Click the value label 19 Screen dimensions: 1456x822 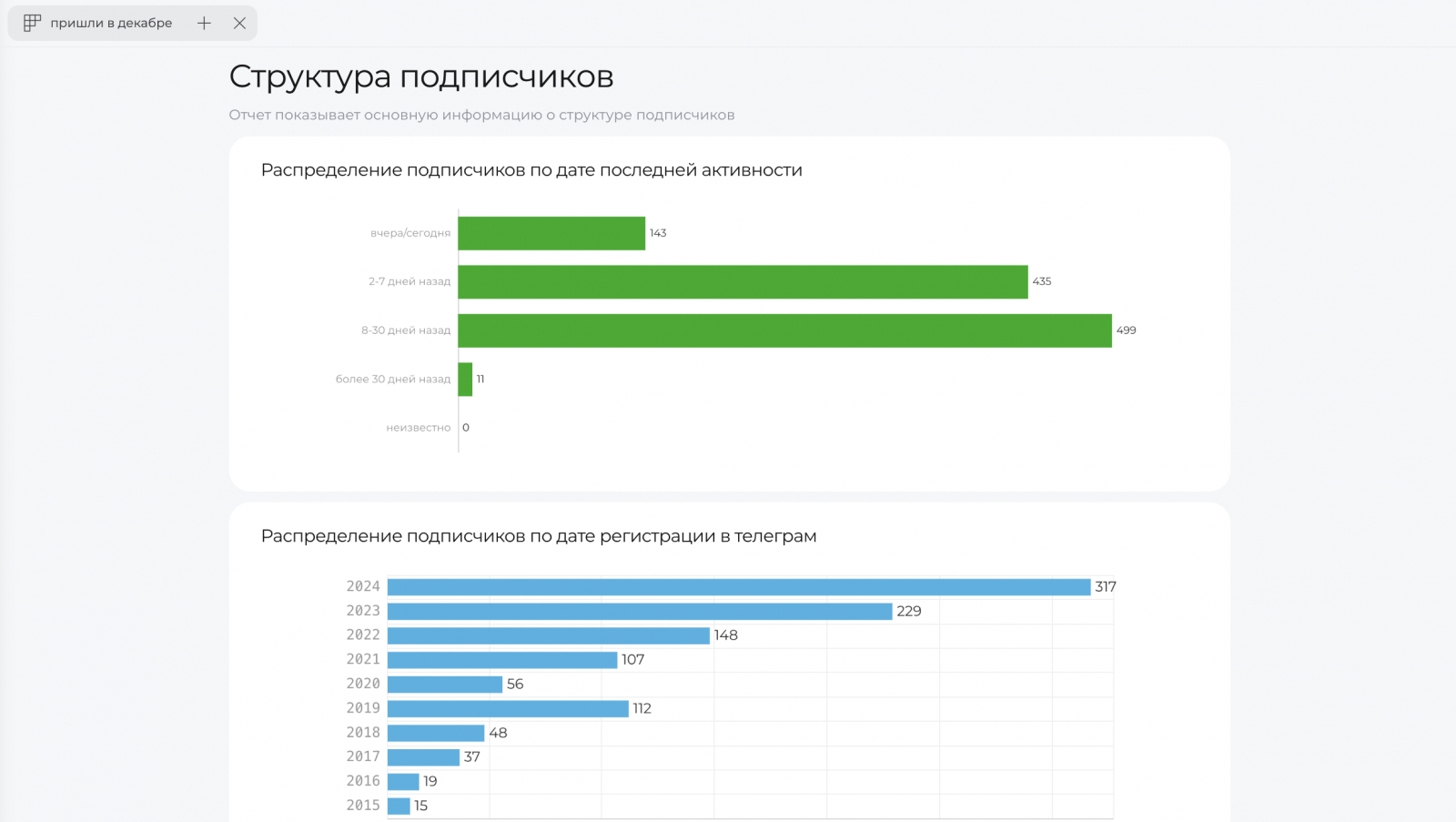(x=430, y=782)
